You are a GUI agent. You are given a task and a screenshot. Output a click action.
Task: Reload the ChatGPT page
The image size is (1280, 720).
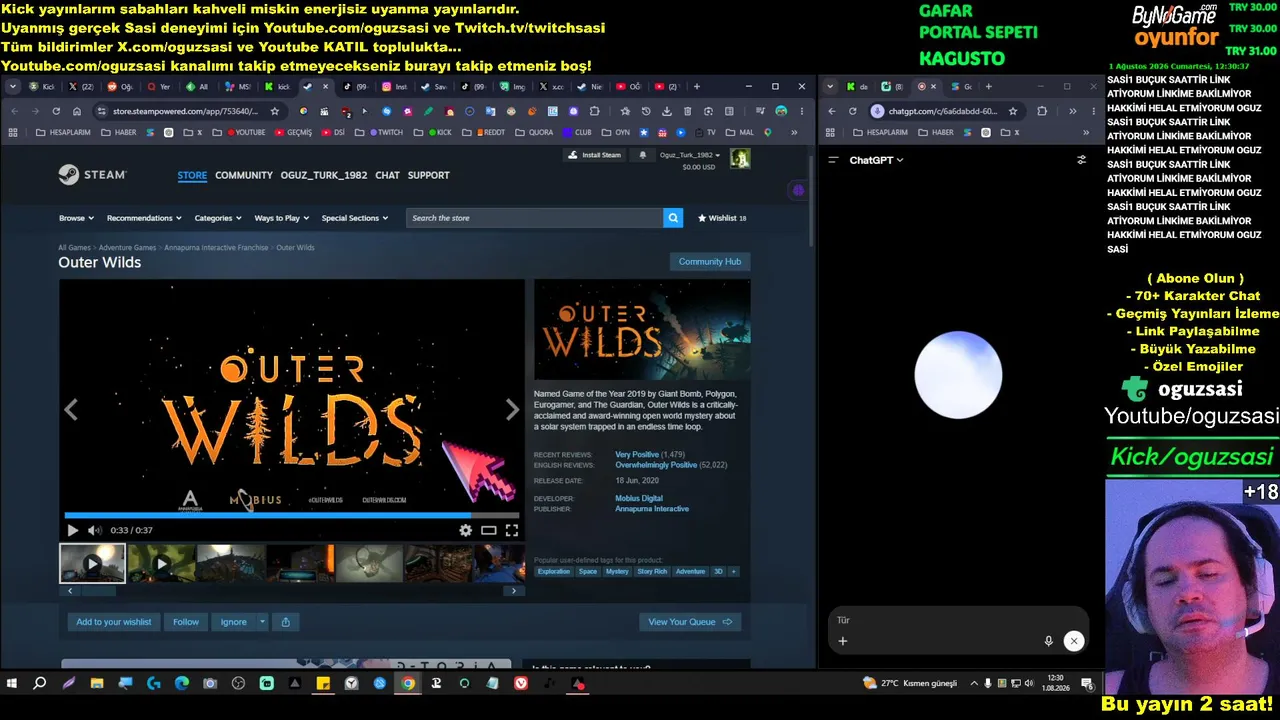853,111
